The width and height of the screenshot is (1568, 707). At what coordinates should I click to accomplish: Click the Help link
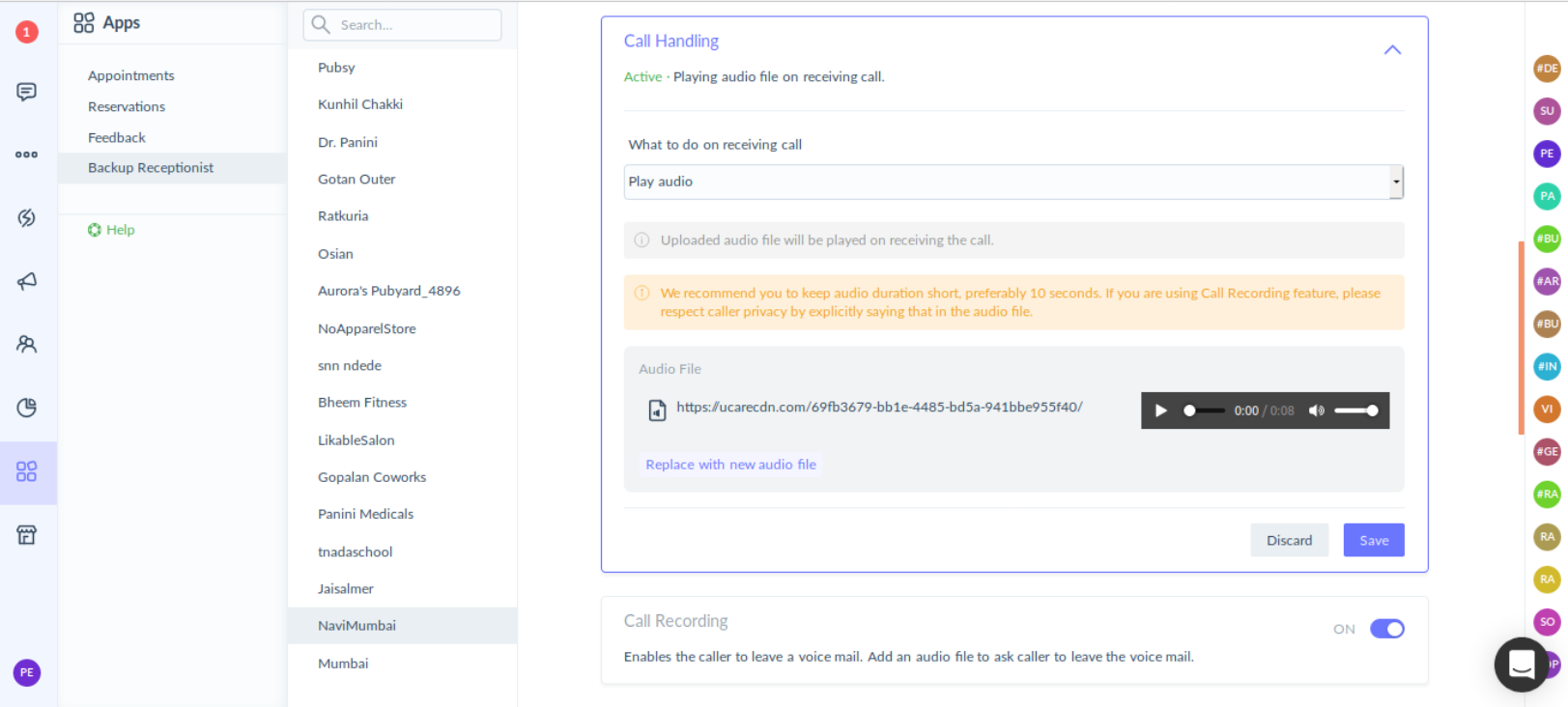point(111,230)
